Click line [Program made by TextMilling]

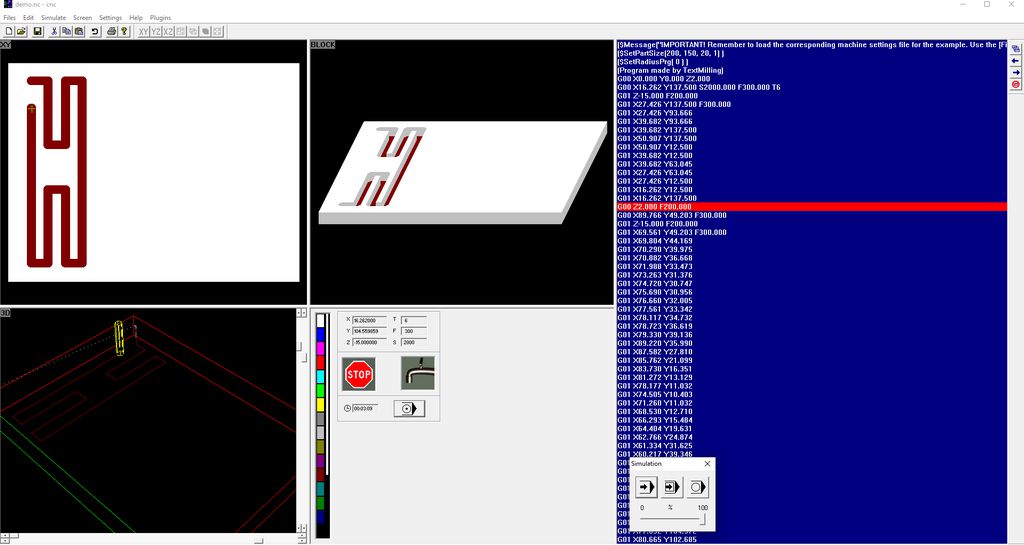tap(670, 70)
